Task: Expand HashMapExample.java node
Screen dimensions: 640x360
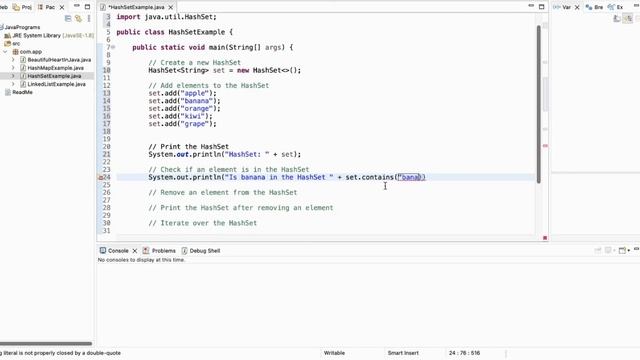Action: (x=13, y=68)
